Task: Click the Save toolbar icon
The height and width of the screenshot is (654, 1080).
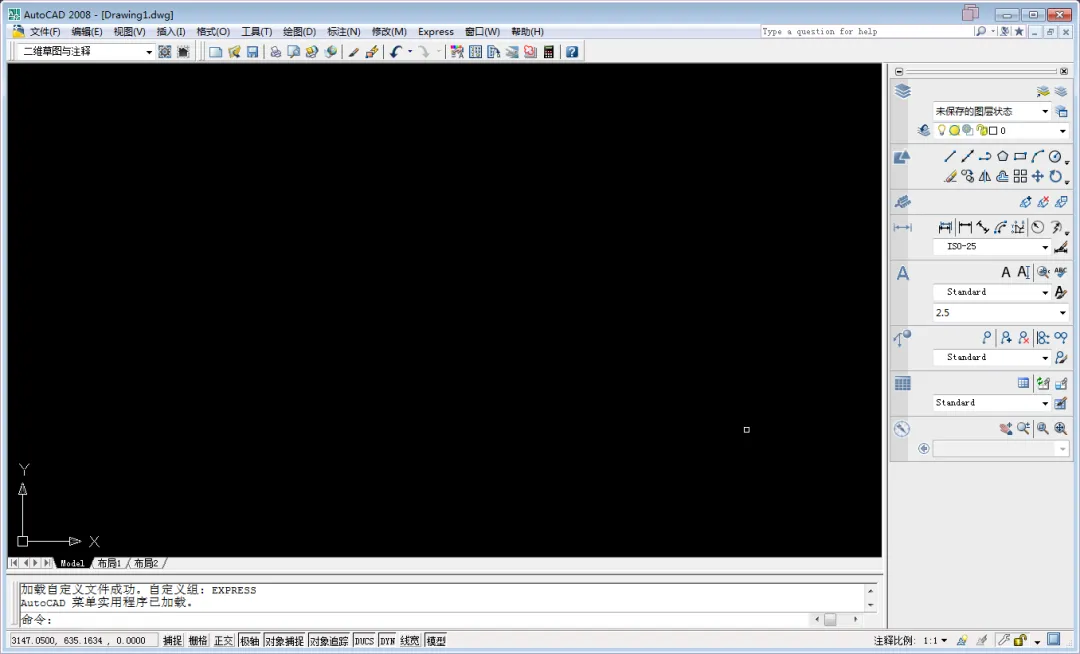Action: 253,52
